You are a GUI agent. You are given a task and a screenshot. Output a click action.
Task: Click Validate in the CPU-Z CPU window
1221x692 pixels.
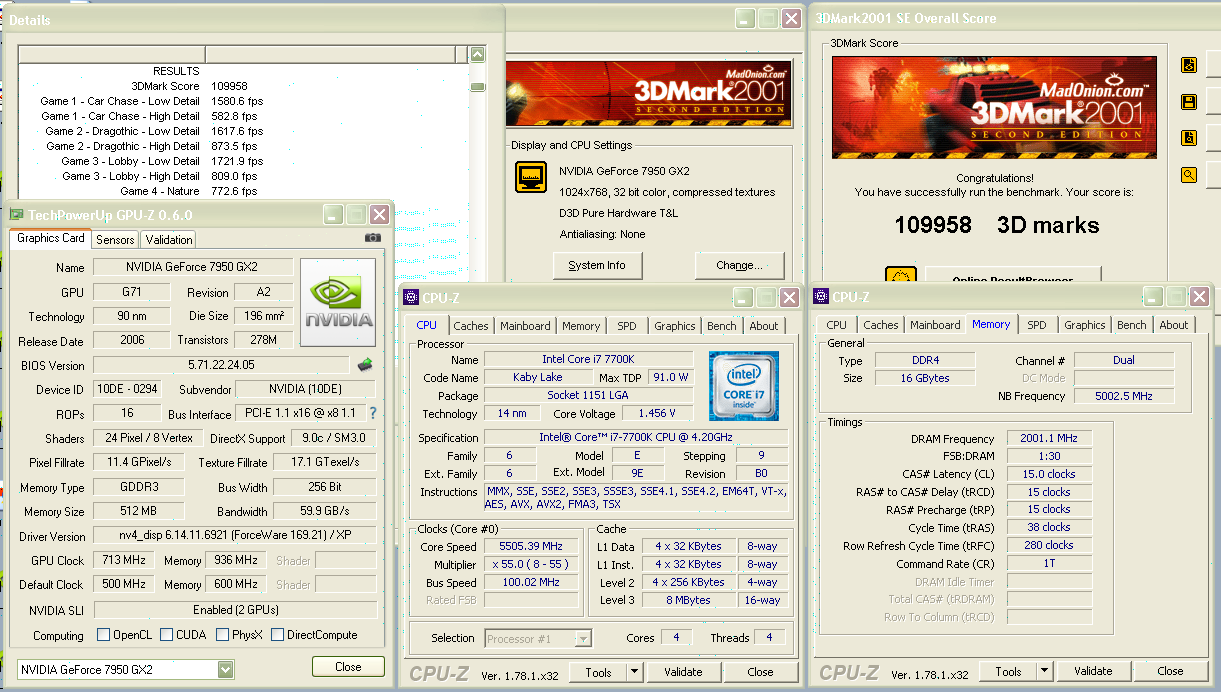(x=683, y=672)
